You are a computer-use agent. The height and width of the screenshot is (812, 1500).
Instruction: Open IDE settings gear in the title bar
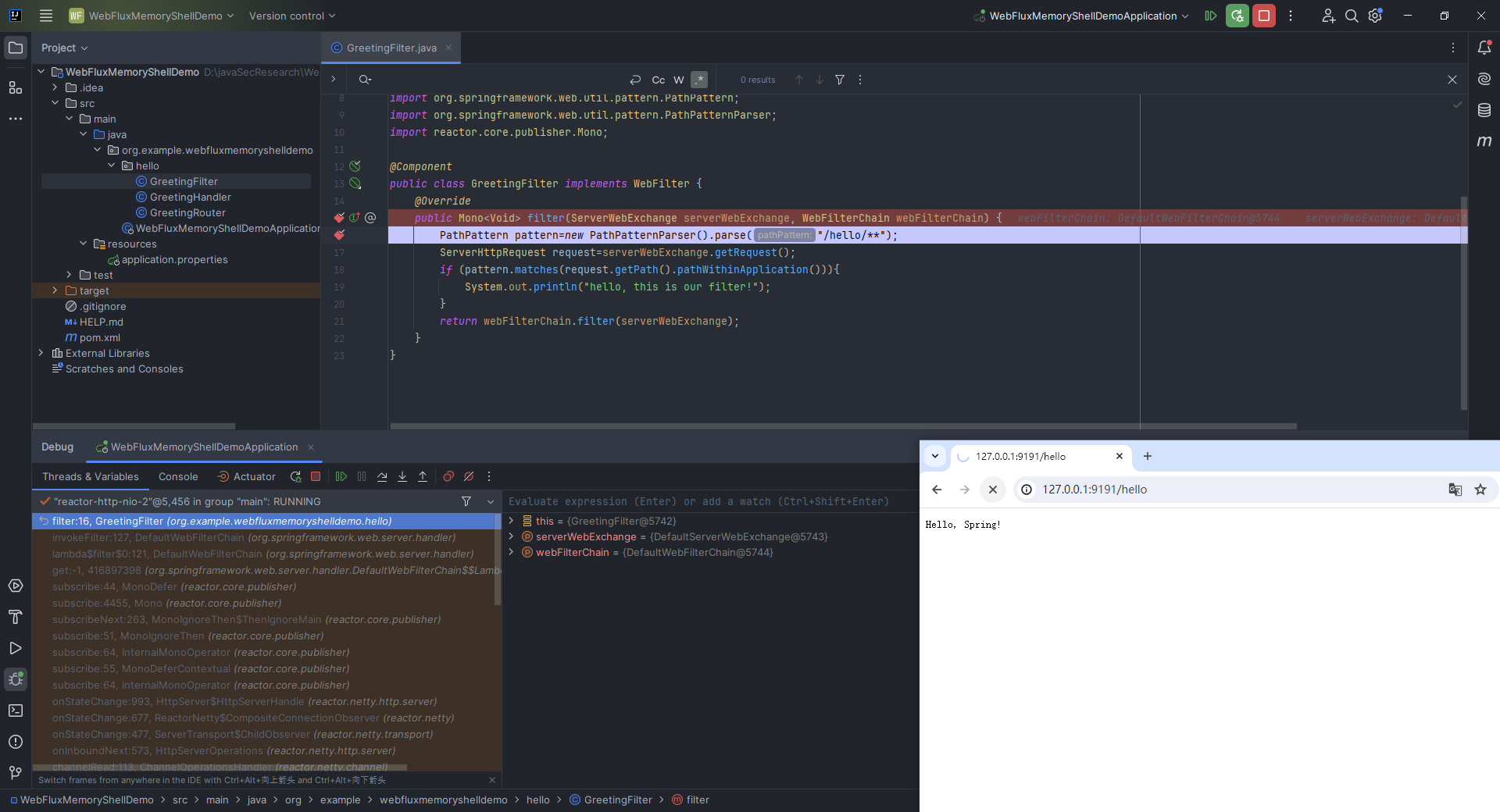coord(1376,16)
